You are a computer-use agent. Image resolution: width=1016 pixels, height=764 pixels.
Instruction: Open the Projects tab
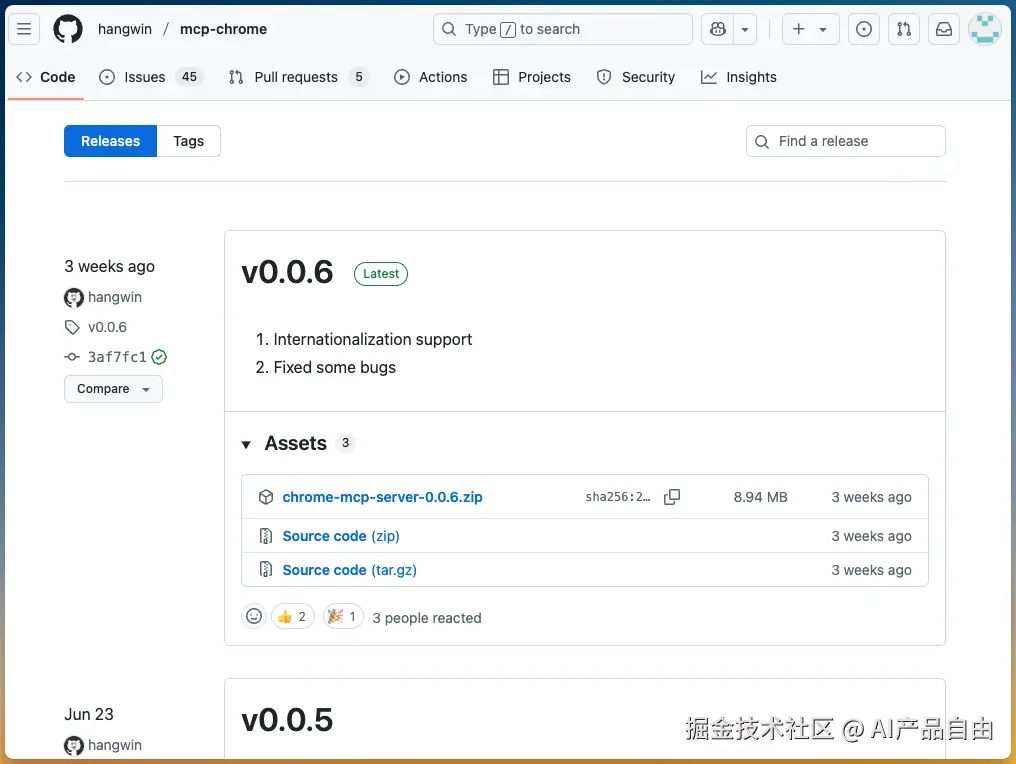[531, 77]
